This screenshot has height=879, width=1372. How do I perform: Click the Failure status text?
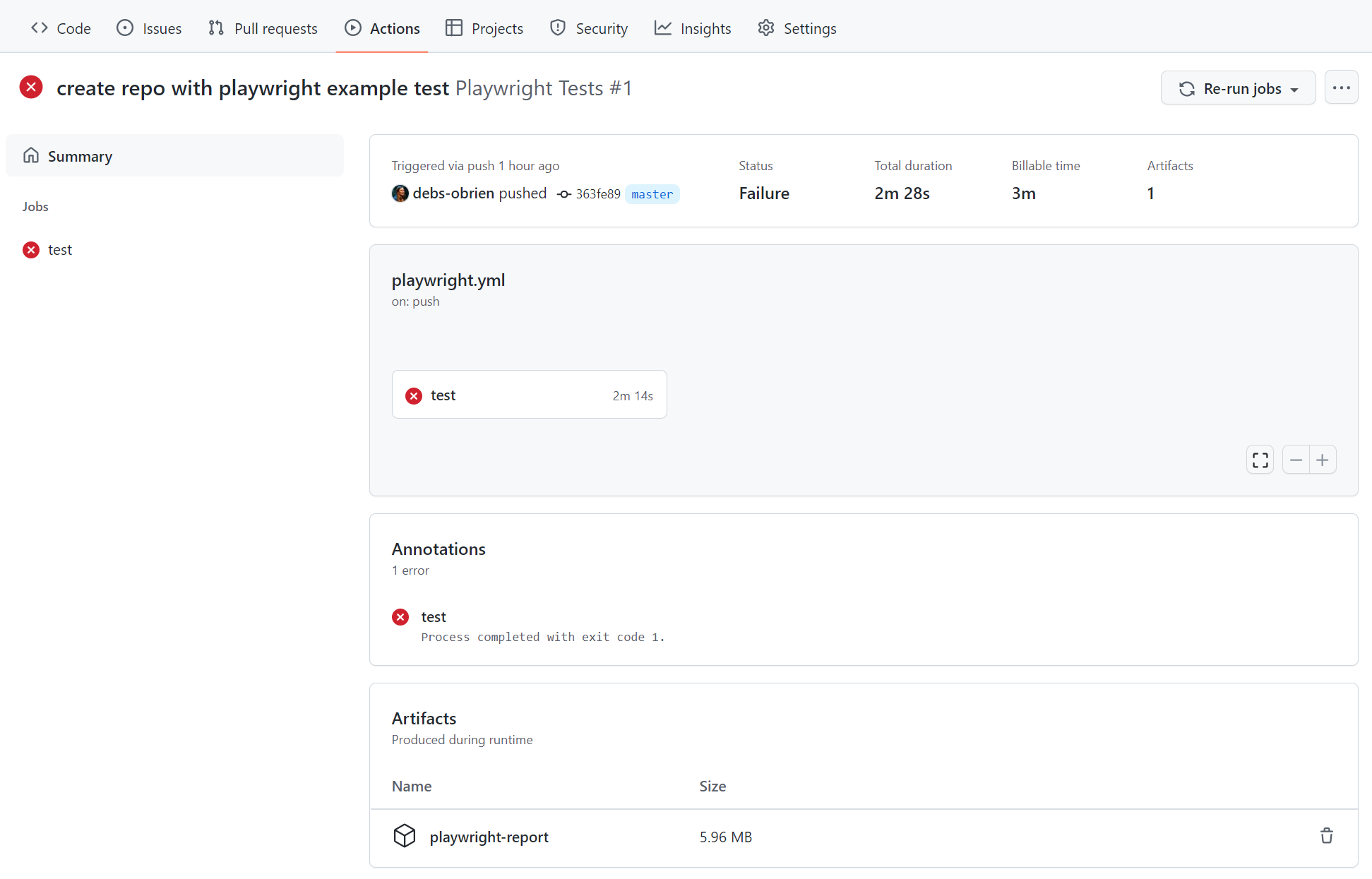(x=764, y=193)
